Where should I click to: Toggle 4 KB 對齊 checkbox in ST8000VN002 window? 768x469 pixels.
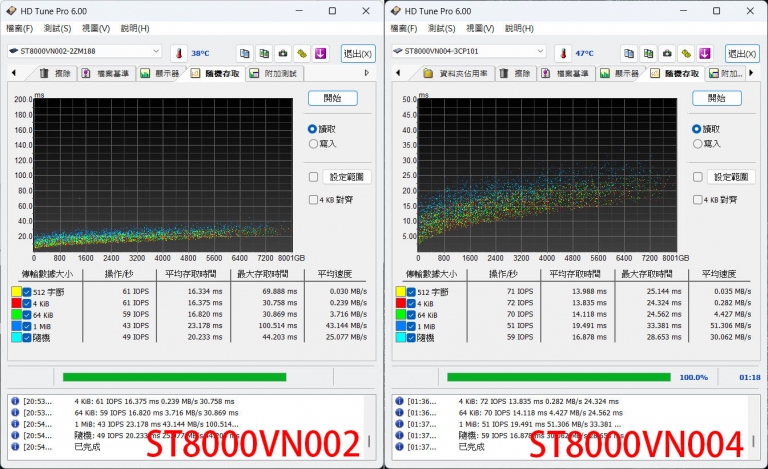[313, 200]
